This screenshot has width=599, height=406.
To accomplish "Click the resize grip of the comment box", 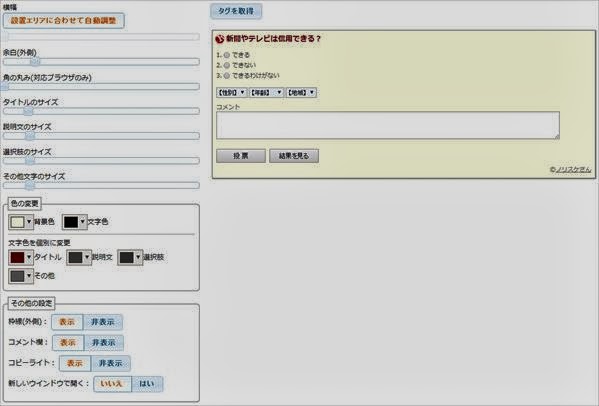I will coord(557,136).
